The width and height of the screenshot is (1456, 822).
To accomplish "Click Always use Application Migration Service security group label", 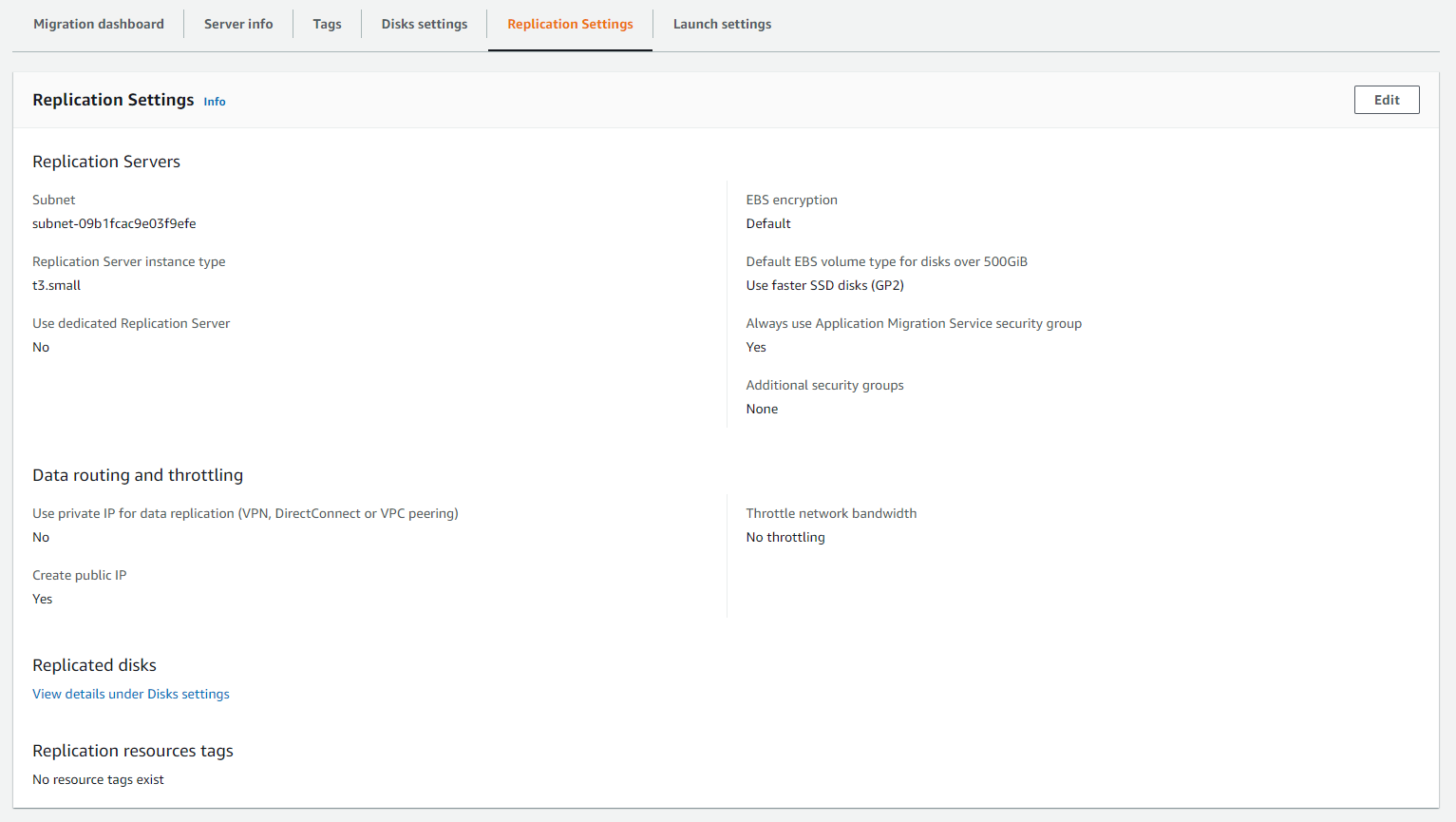I will click(914, 323).
